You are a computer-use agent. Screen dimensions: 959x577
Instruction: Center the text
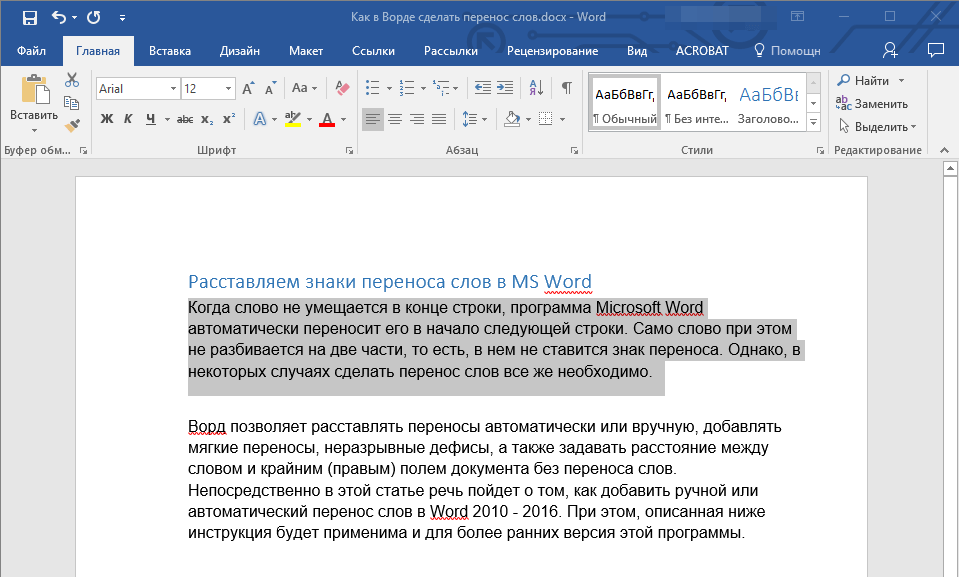[395, 119]
